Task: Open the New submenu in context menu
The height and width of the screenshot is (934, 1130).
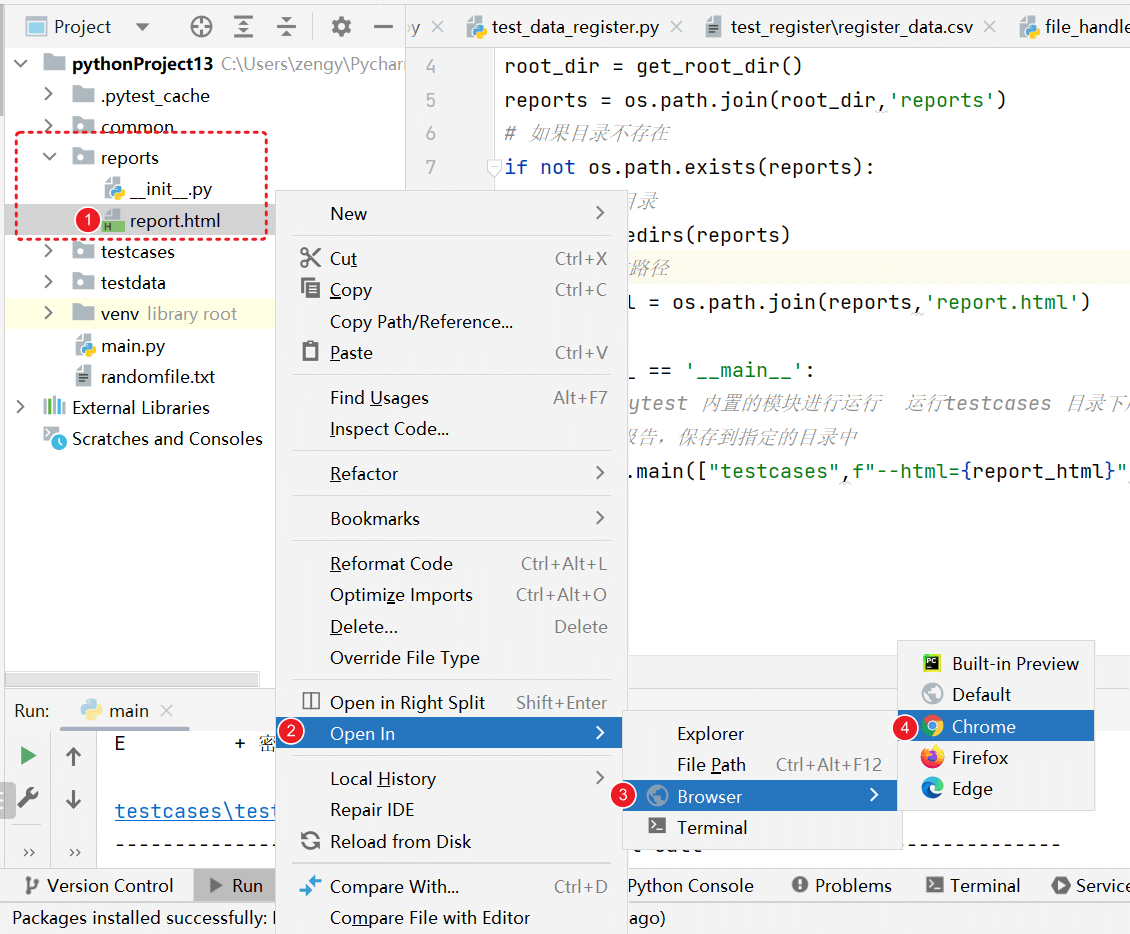Action: click(x=452, y=213)
